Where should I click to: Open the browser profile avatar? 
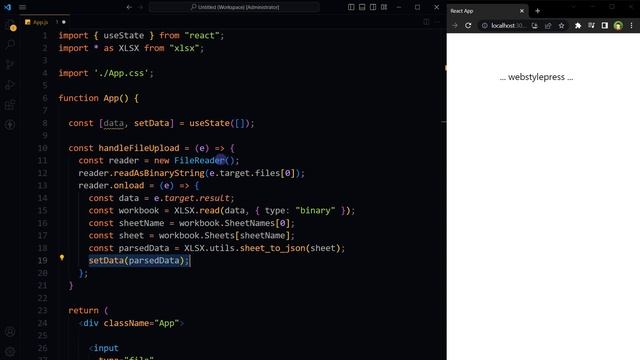click(x=618, y=26)
